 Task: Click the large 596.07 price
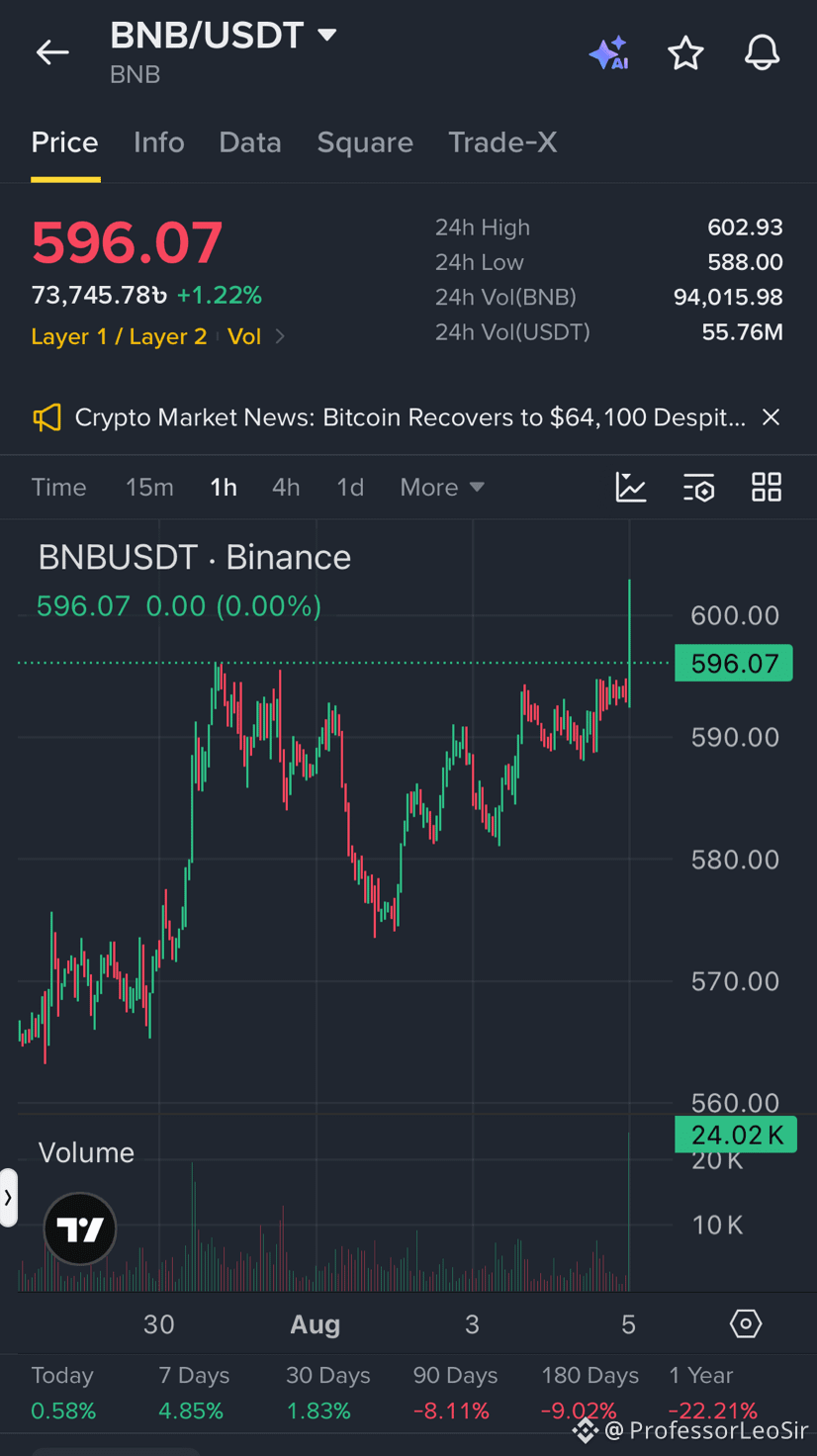pyautogui.click(x=127, y=243)
